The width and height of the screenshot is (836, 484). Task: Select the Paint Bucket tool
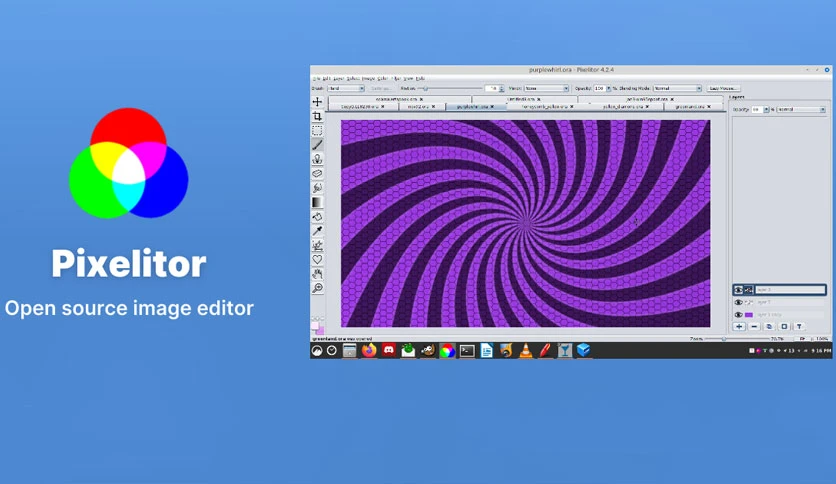(317, 217)
